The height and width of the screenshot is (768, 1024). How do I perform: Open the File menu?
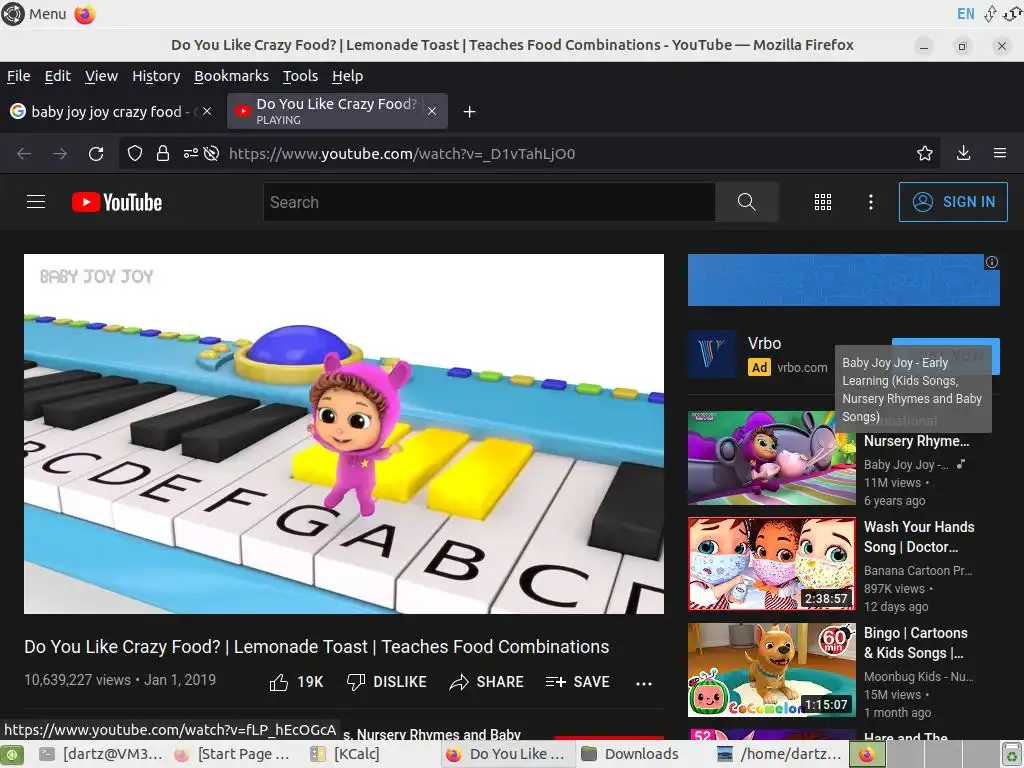click(18, 76)
